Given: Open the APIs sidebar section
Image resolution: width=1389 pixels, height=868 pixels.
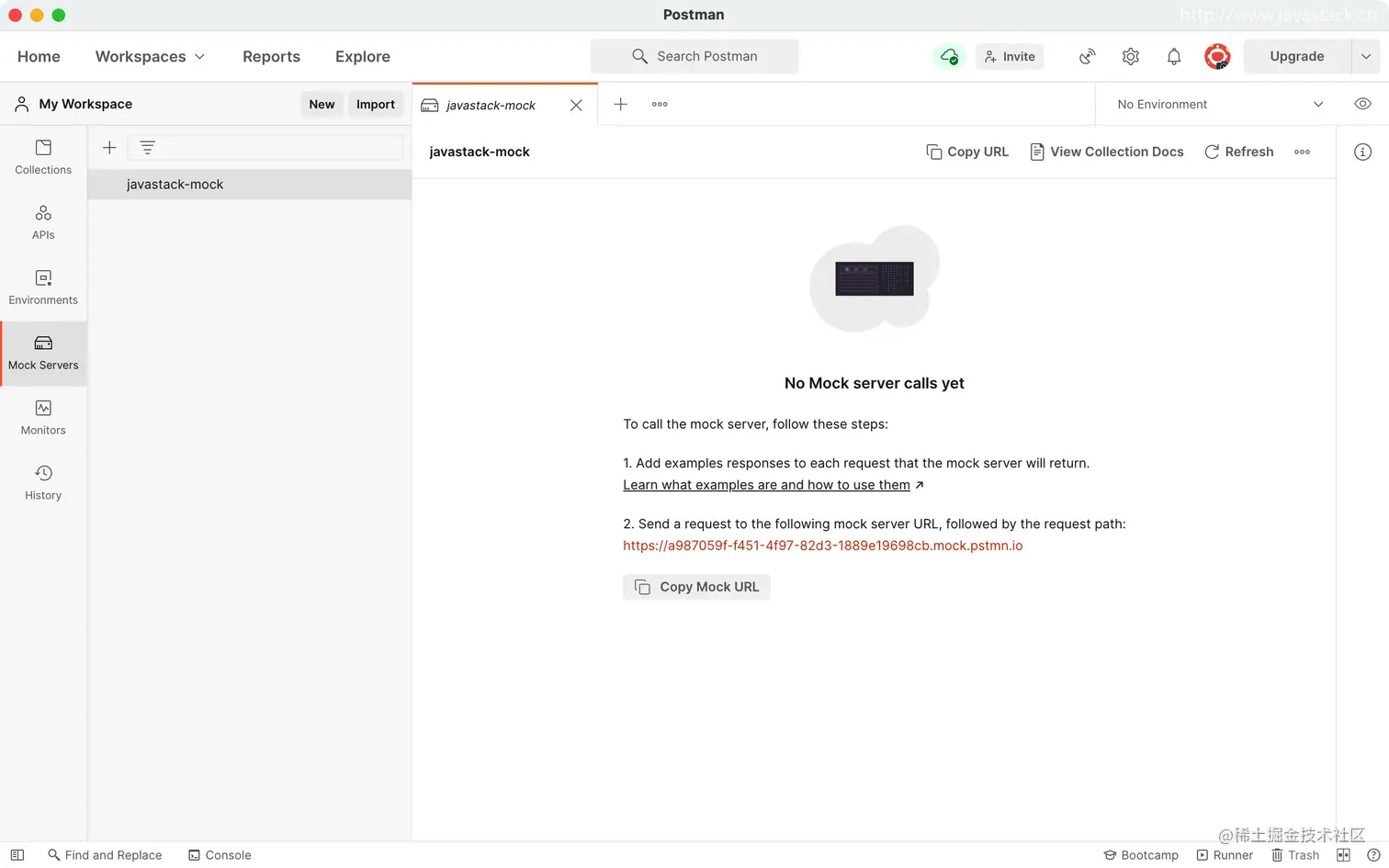Looking at the screenshot, I should [43, 222].
